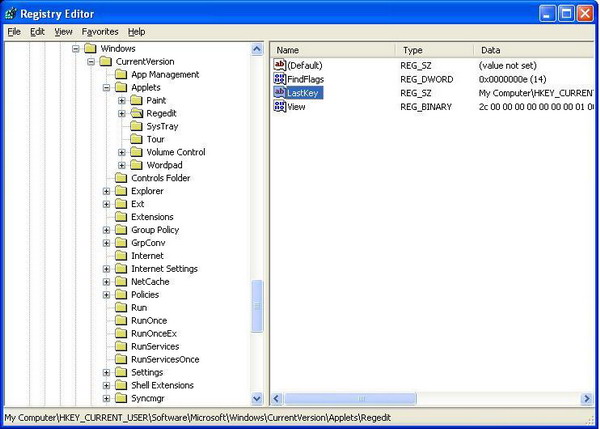The image size is (600, 429).
Task: Click the Run folder icon
Action: tap(121, 307)
